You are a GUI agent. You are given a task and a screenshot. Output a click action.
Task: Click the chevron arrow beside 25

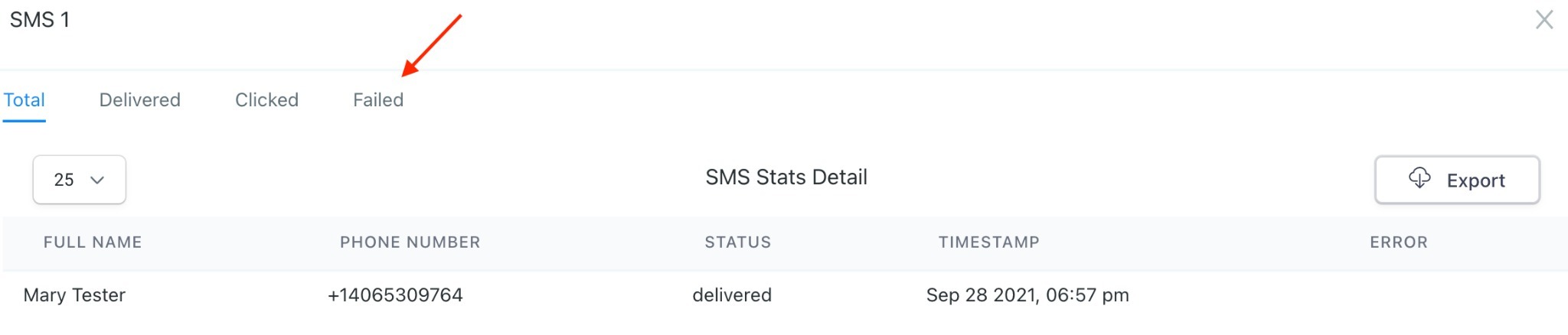97,181
